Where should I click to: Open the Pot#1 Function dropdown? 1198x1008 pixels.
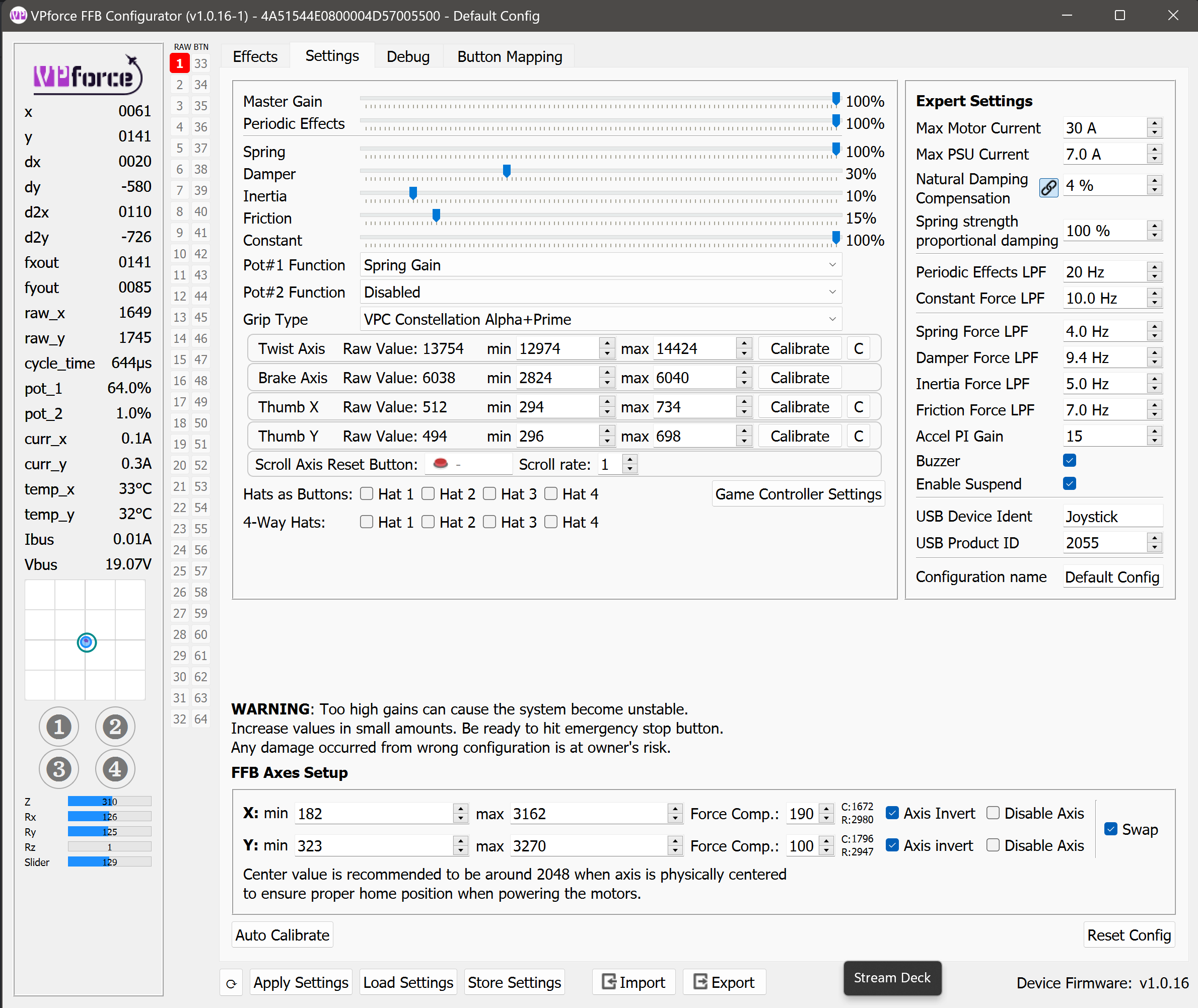pyautogui.click(x=600, y=265)
